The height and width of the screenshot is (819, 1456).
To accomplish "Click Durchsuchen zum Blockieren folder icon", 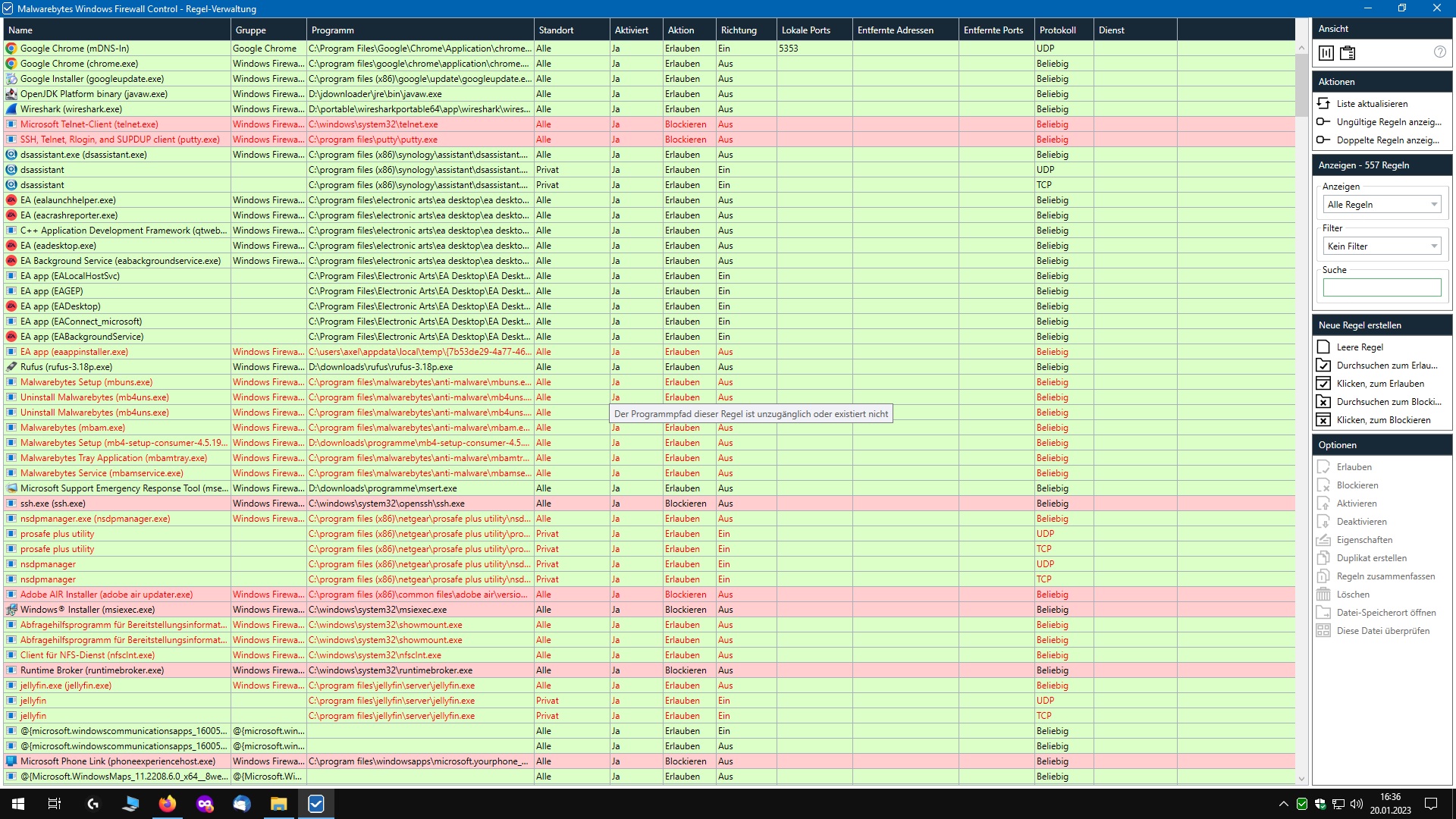I will [x=1323, y=401].
